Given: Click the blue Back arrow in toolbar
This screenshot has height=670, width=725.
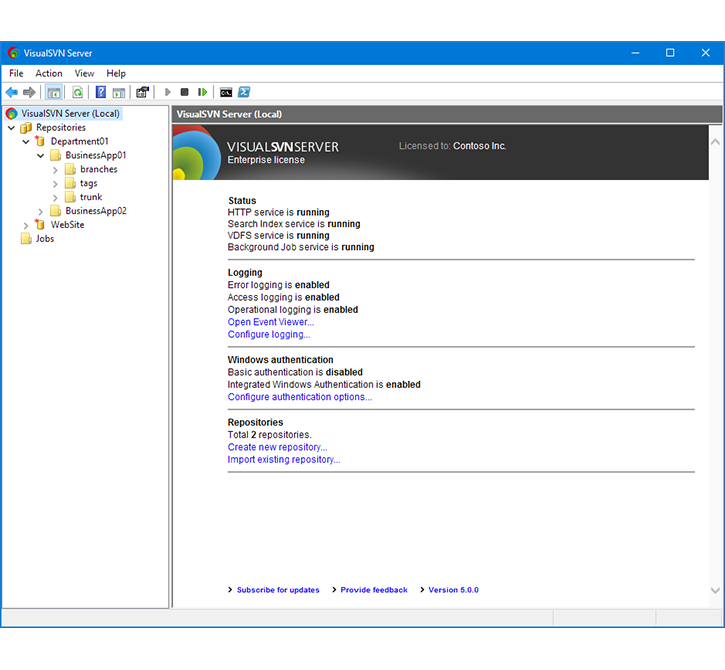Looking at the screenshot, I should tap(12, 92).
